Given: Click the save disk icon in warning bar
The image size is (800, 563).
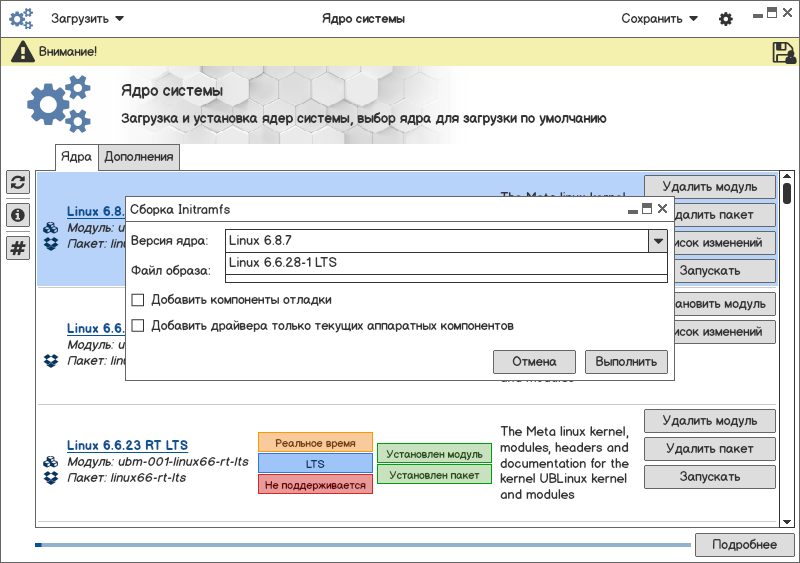Looking at the screenshot, I should pyautogui.click(x=783, y=53).
